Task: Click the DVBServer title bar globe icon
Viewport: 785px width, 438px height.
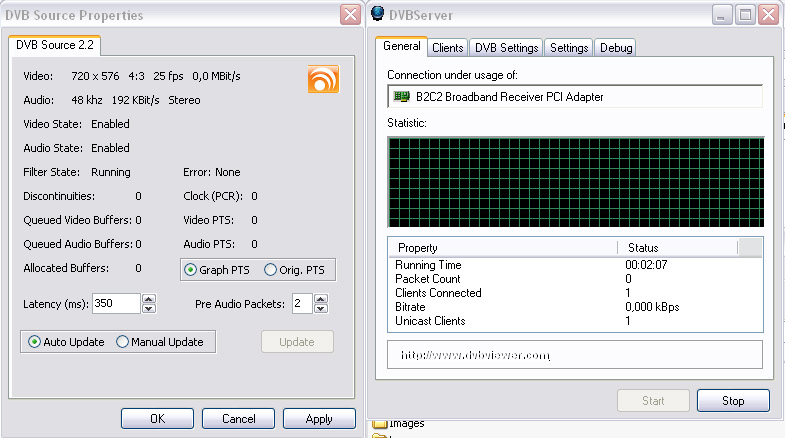Action: tap(378, 13)
